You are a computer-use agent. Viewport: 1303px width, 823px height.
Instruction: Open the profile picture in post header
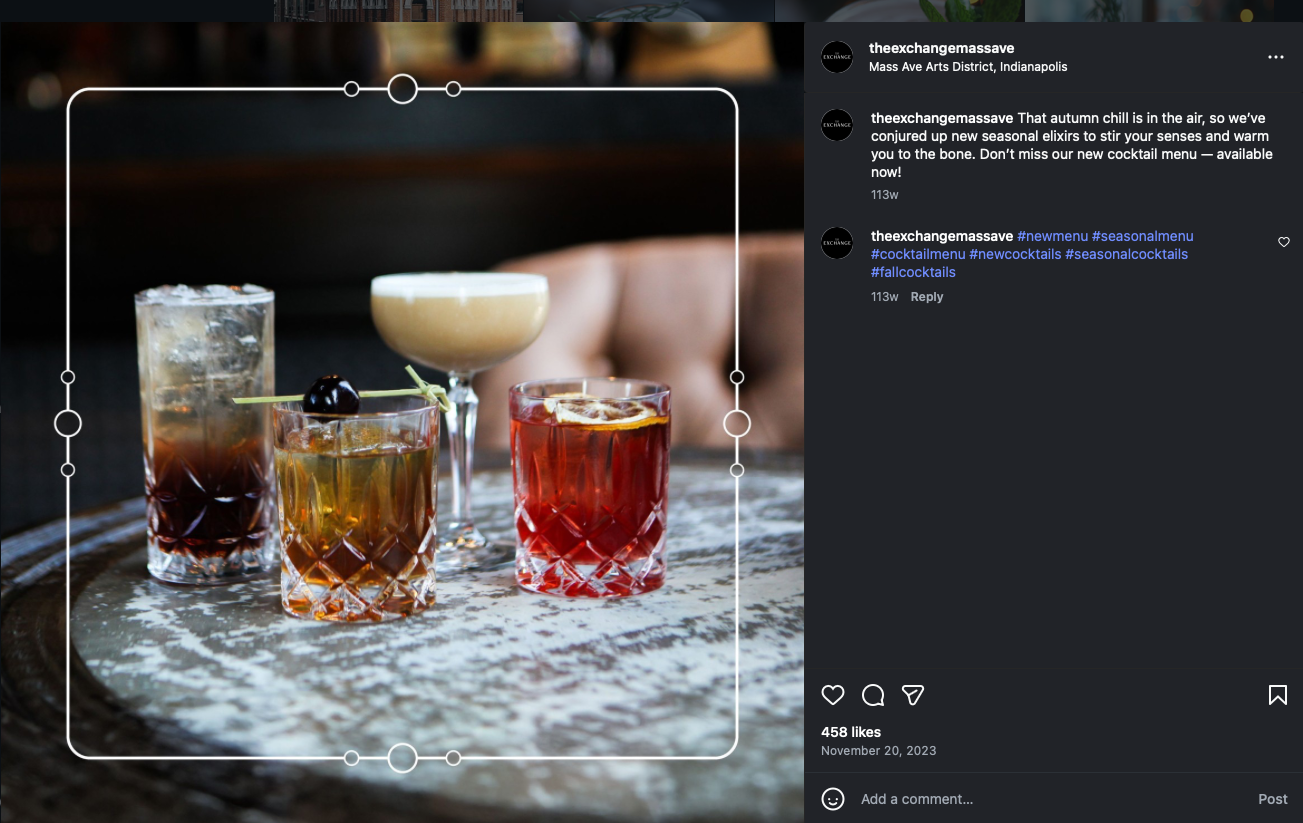[837, 57]
